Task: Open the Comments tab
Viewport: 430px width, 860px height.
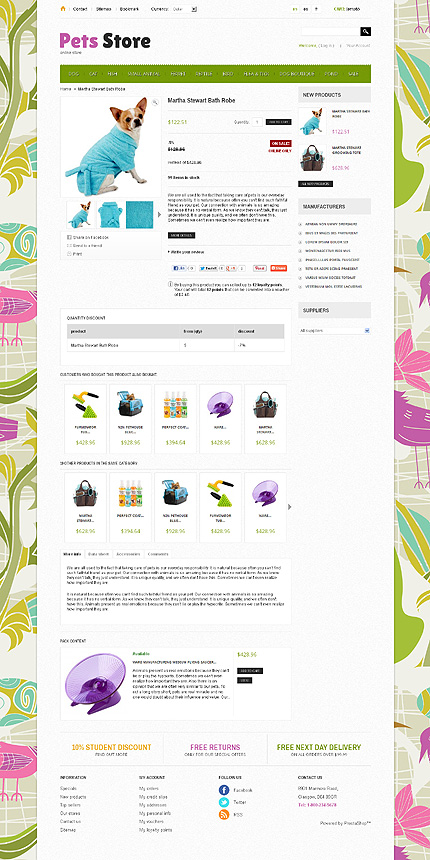Action: pos(158,554)
